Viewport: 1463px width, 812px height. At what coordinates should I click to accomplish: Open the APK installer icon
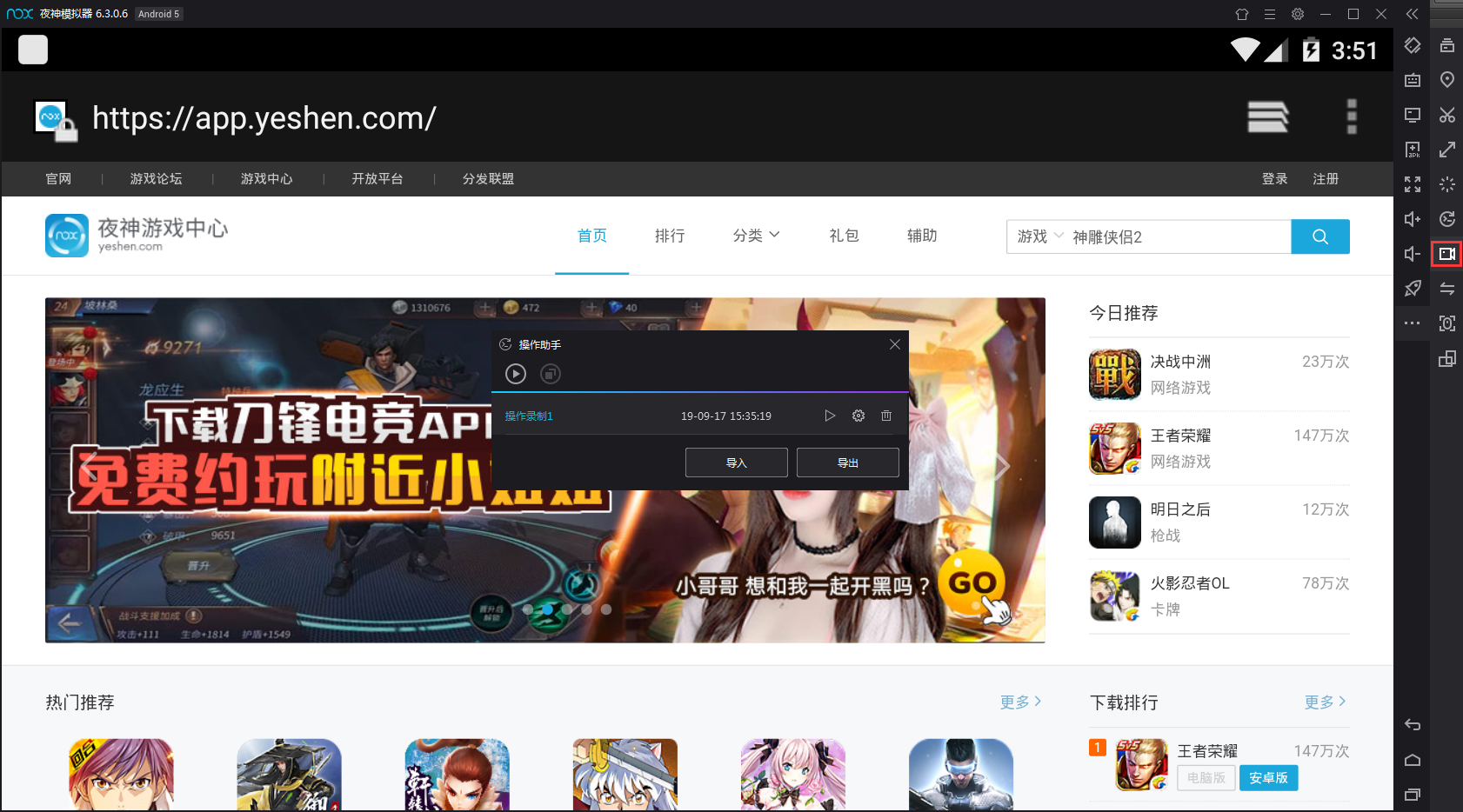point(1413,150)
